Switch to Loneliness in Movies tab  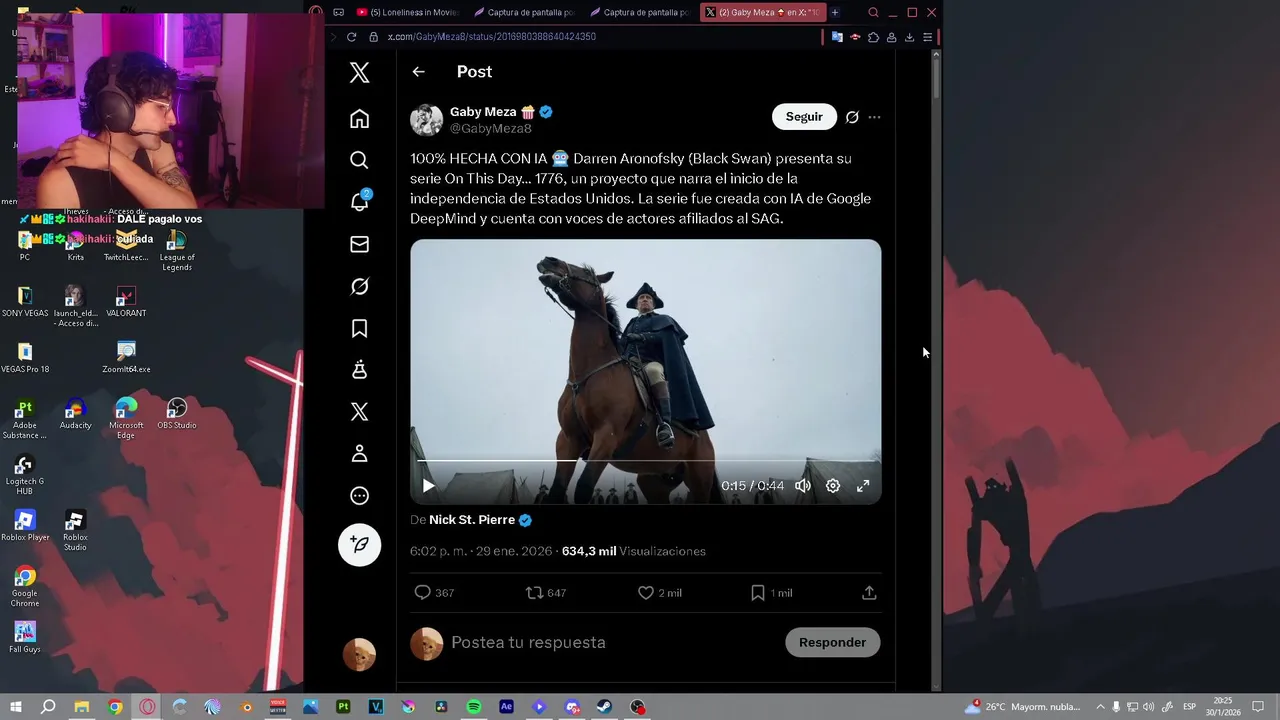(408, 12)
